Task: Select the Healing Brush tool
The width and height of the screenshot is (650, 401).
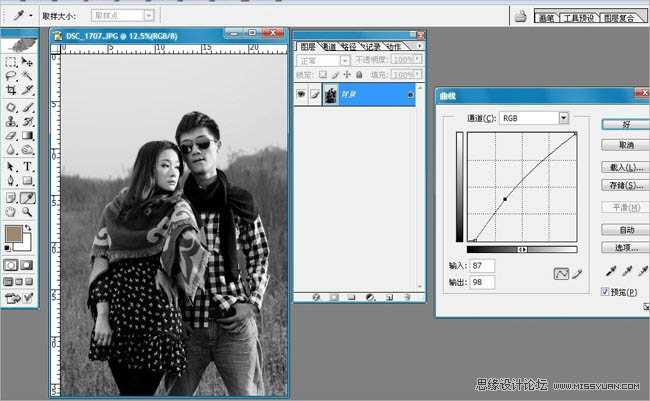Action: point(11,108)
